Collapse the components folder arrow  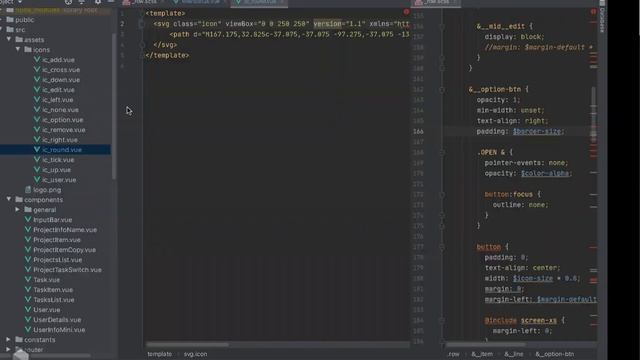[x=9, y=200]
